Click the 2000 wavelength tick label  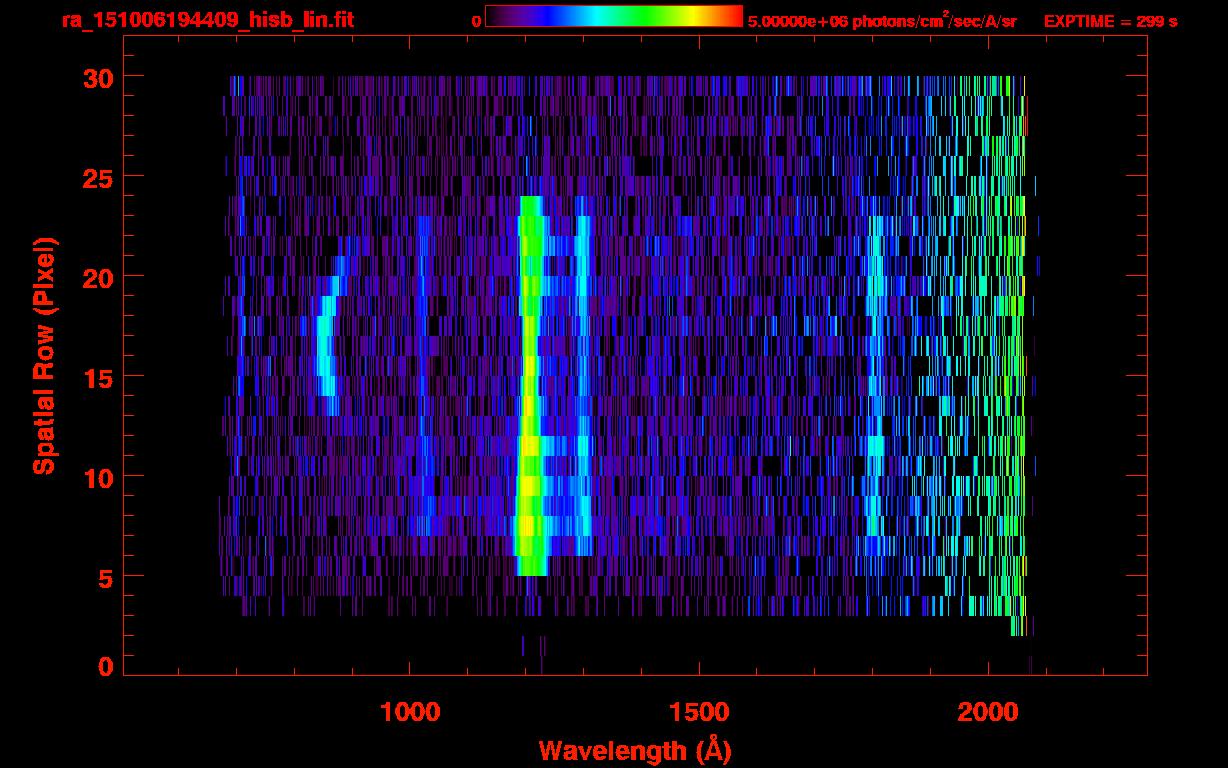[x=987, y=712]
